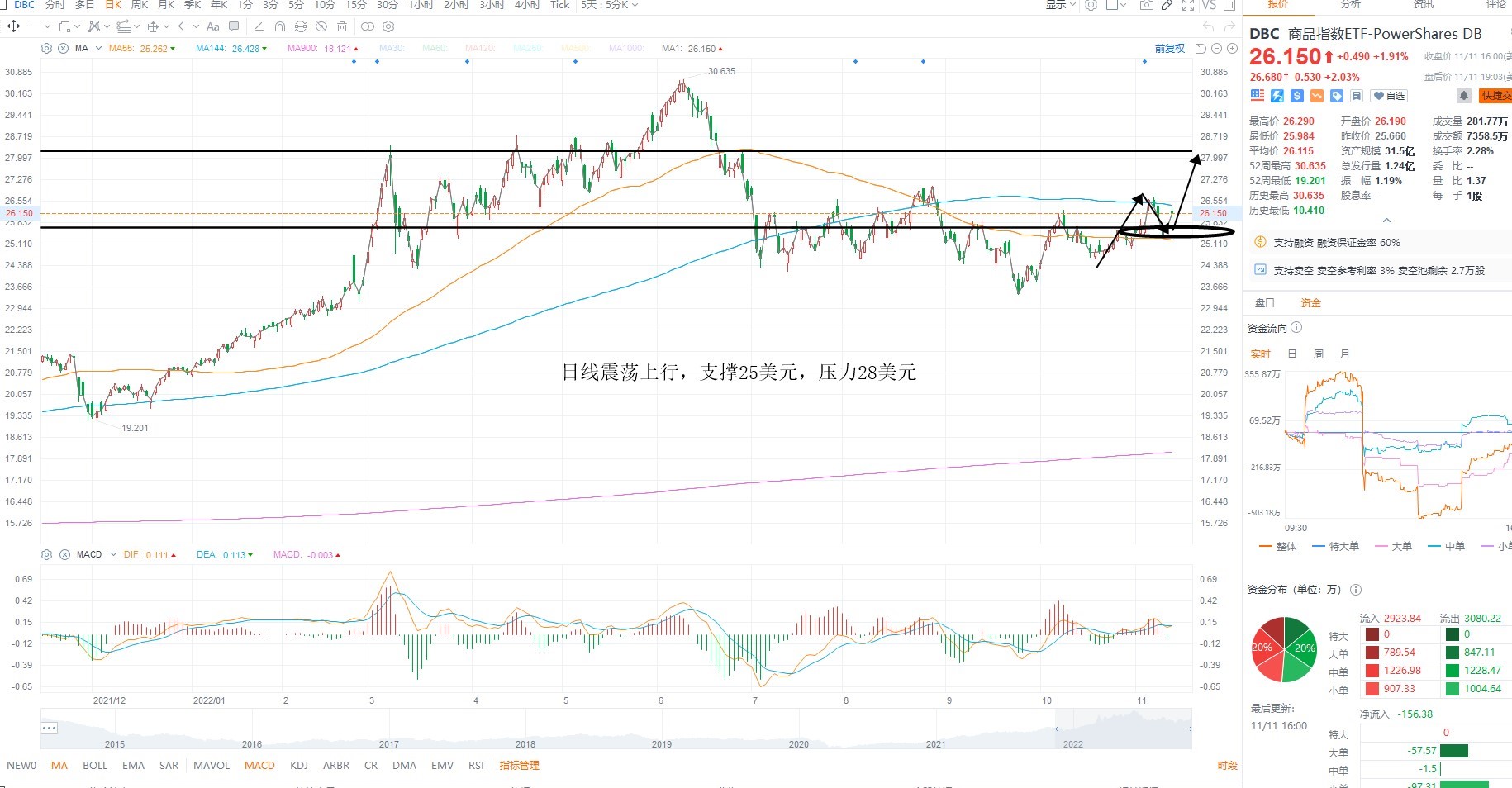Select the comment bubble annotation tool
This screenshot has width=1512, height=788.
point(234,26)
